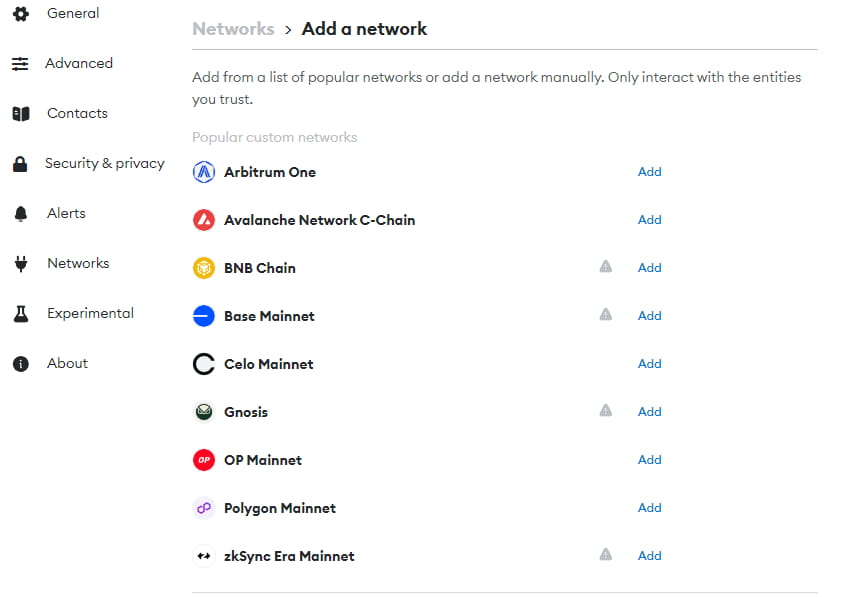Click the warning icon next to Gnosis
841x597 pixels.
605,411
